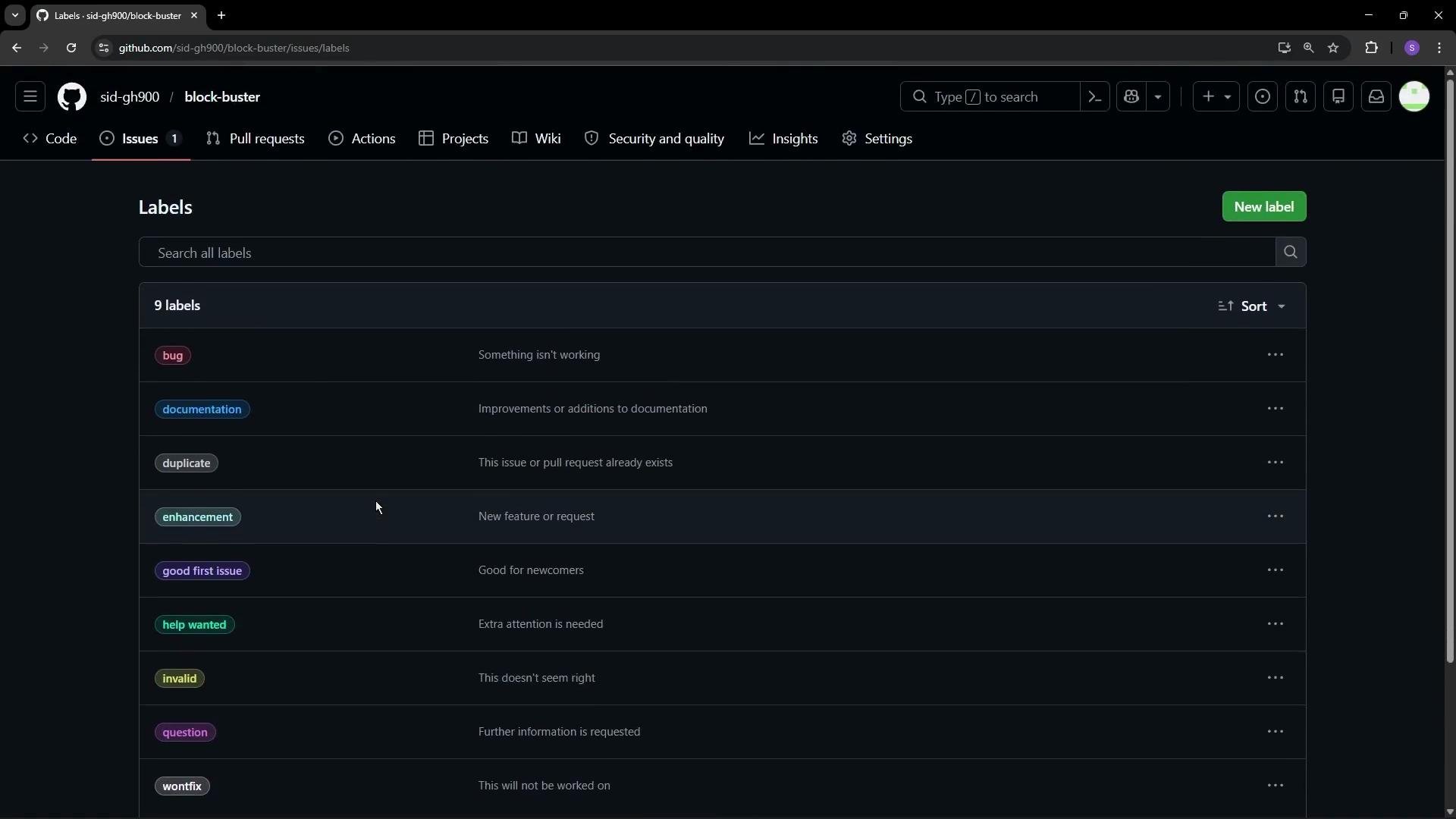The image size is (1456, 819).
Task: Expand the Copilot dropdown arrow
Action: coord(1158,97)
